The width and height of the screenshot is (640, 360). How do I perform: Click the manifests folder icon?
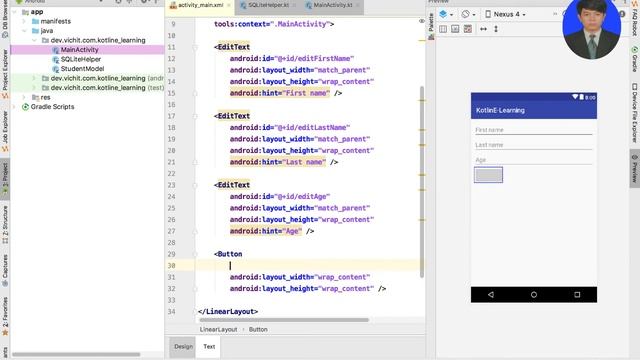click(36, 21)
